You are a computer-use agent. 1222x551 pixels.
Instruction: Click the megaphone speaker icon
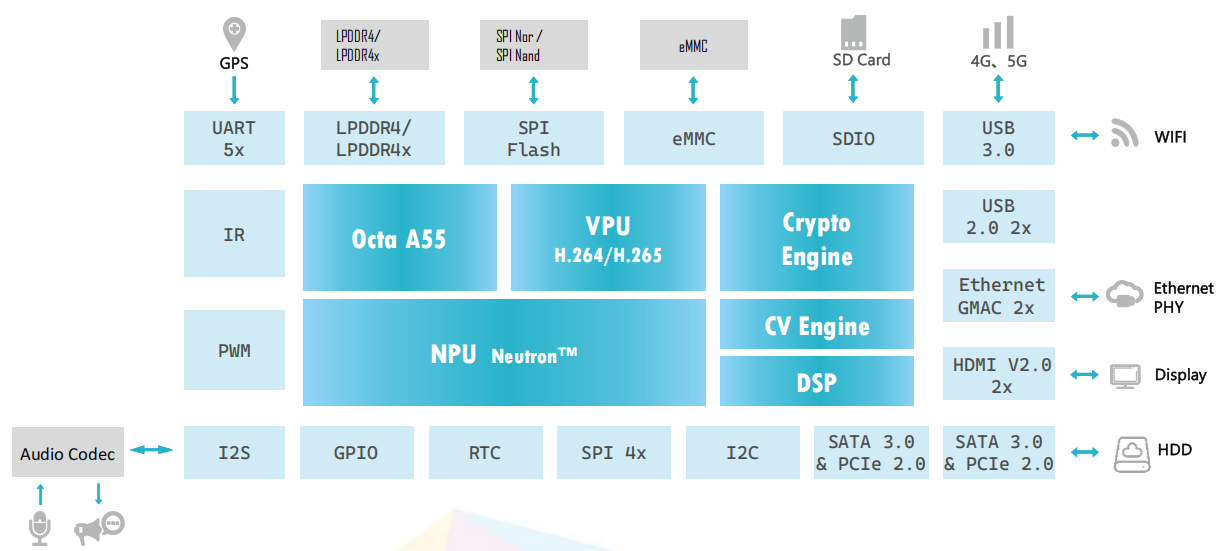click(98, 527)
